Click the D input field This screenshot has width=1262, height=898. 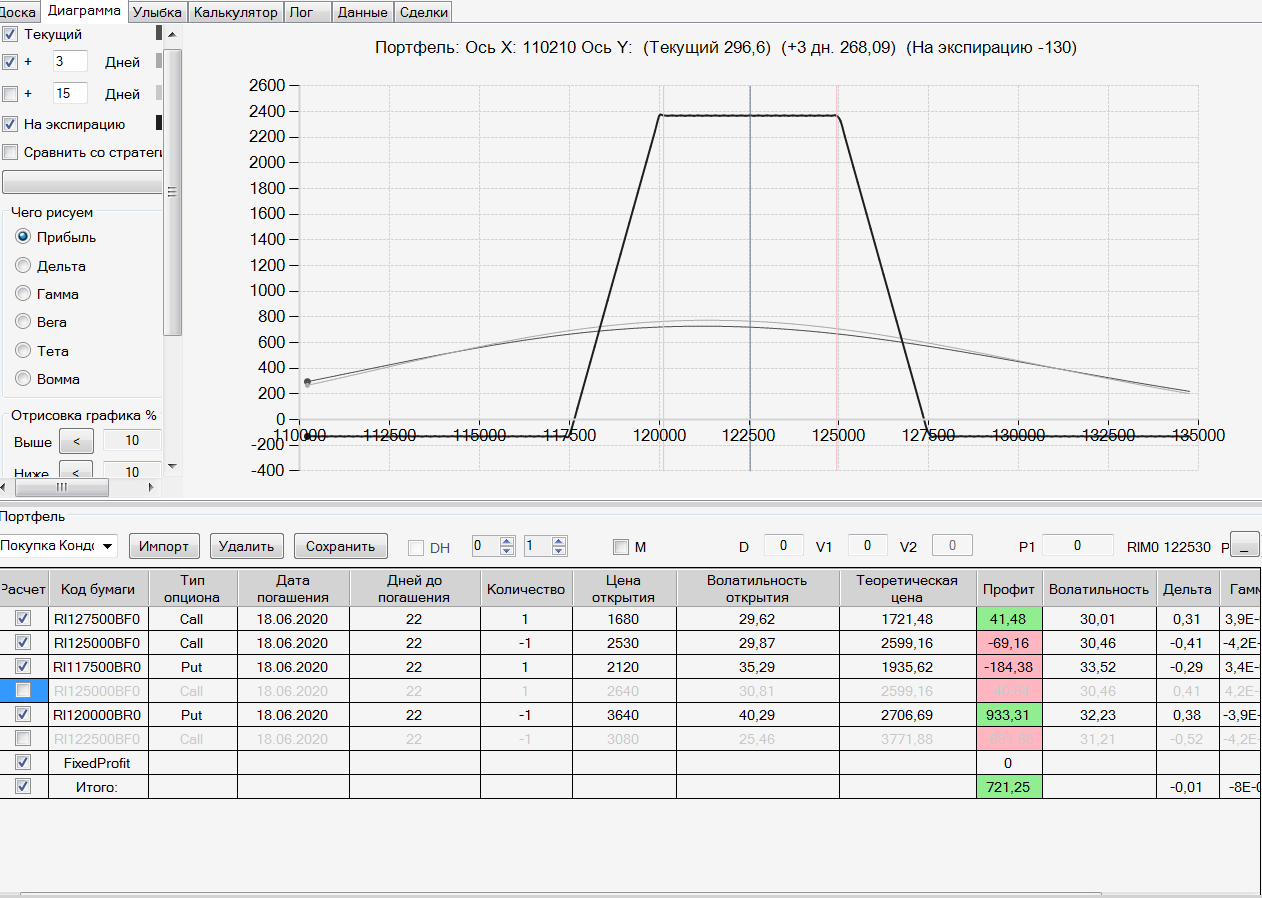click(x=784, y=545)
